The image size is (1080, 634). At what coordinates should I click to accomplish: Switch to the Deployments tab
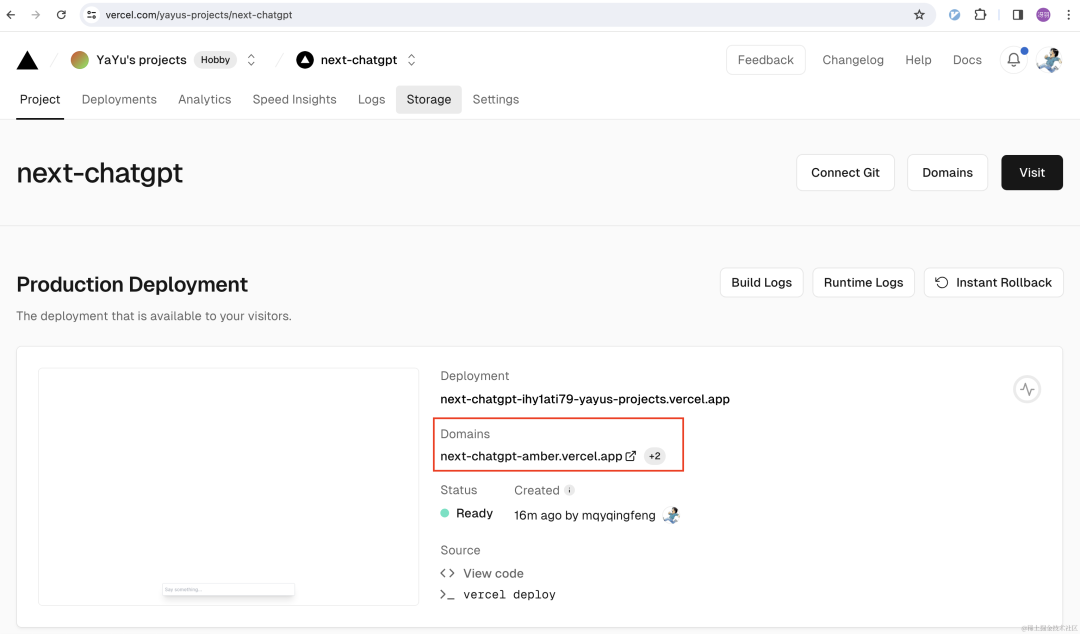(119, 99)
